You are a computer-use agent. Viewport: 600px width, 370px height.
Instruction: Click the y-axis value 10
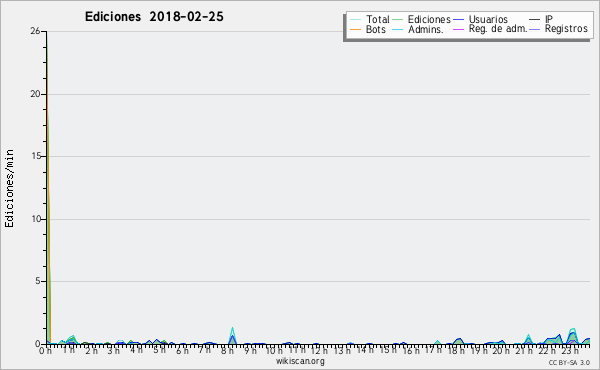[36, 219]
